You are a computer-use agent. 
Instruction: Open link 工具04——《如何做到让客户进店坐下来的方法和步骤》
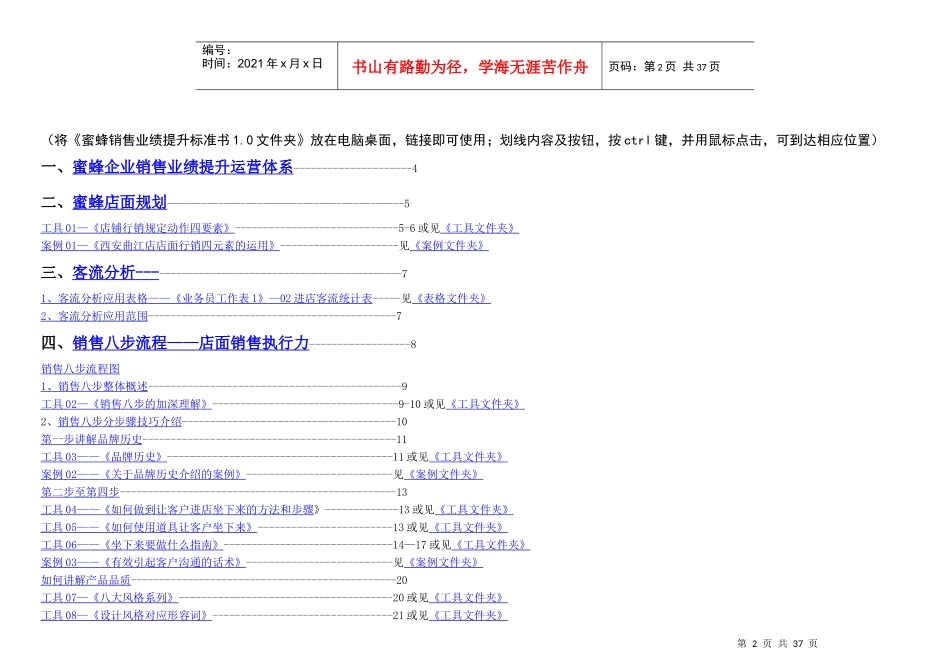[181, 510]
